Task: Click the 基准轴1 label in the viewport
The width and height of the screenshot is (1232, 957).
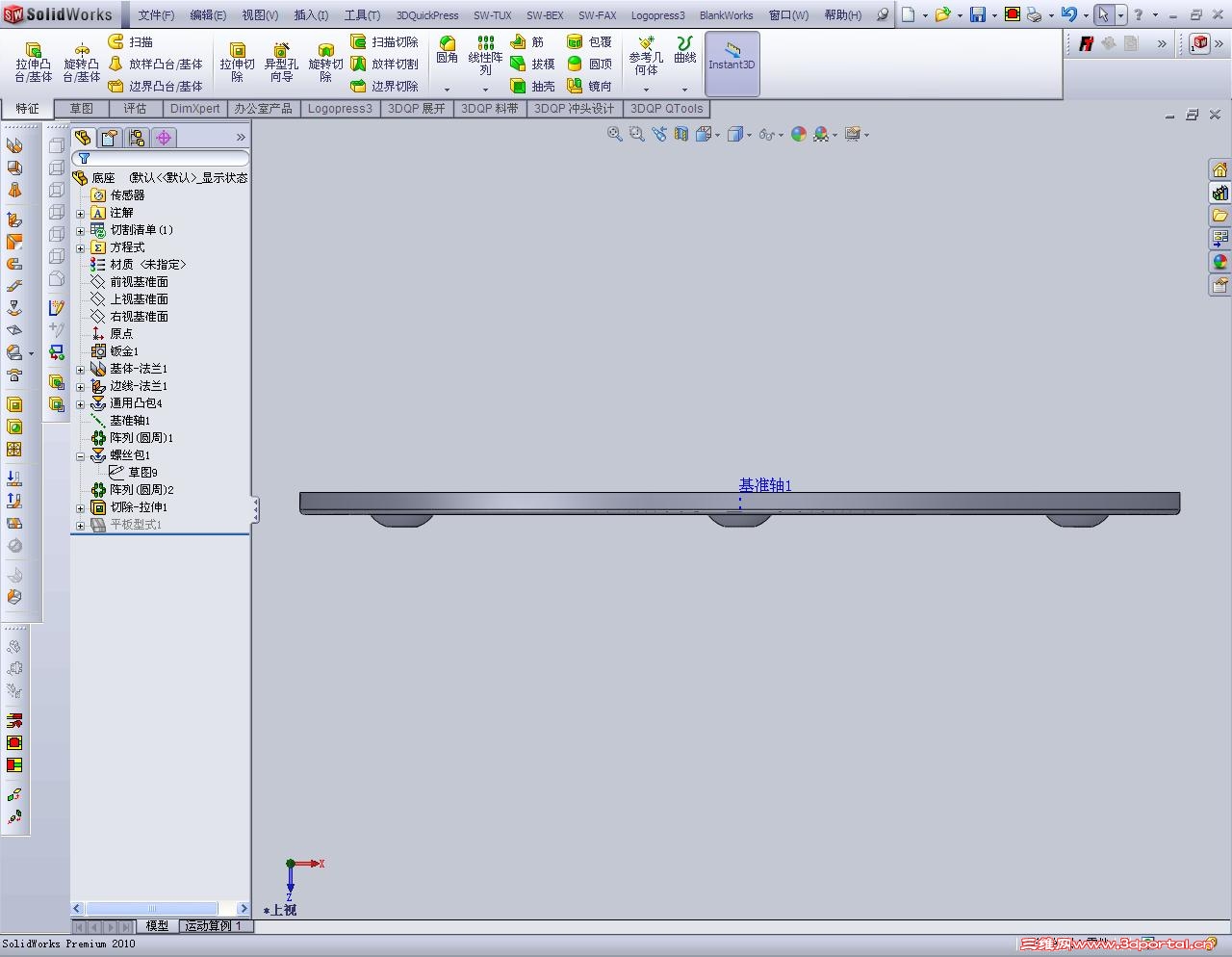Action: click(x=765, y=485)
